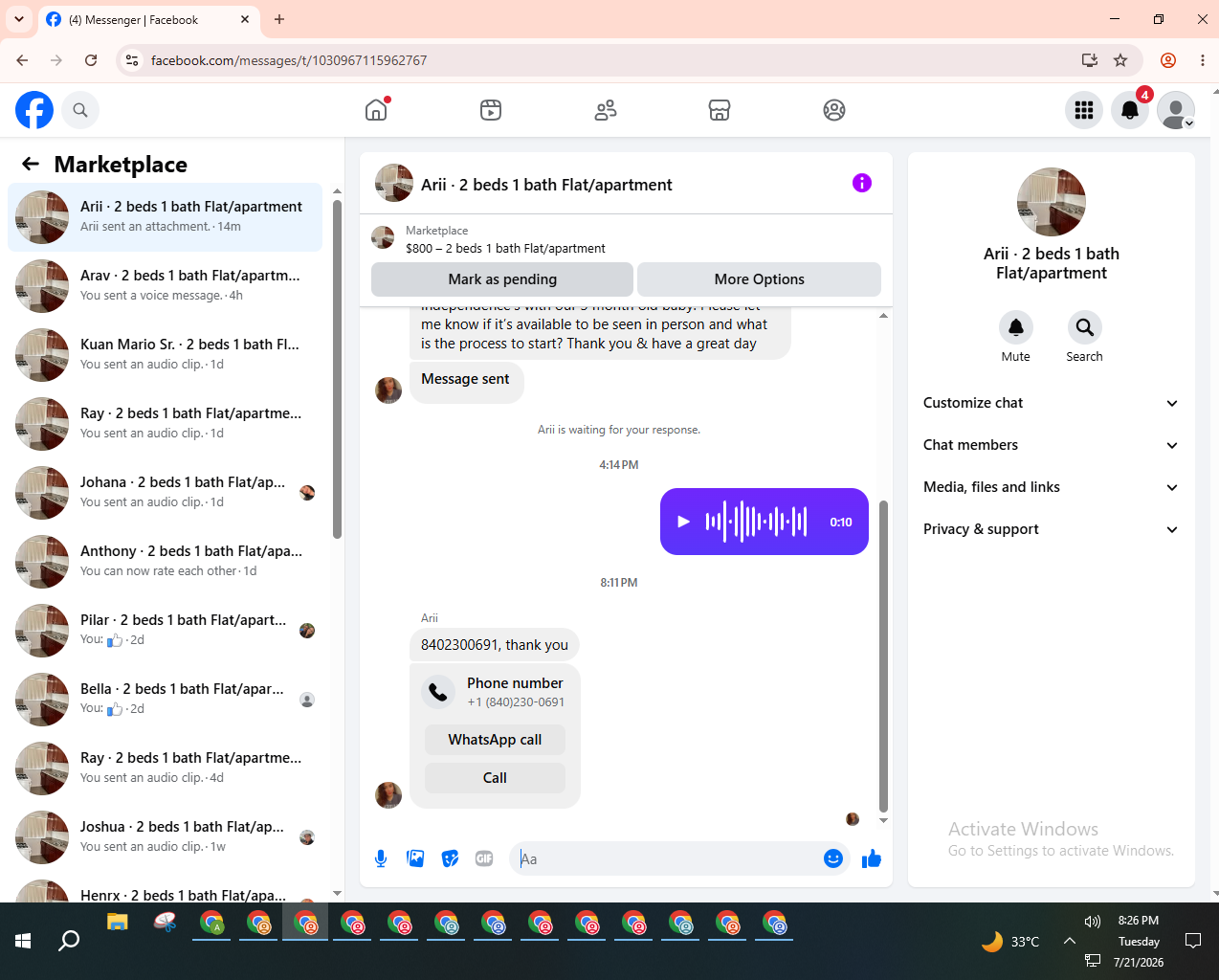
Task: Record a voice clip microphone icon
Action: [381, 858]
